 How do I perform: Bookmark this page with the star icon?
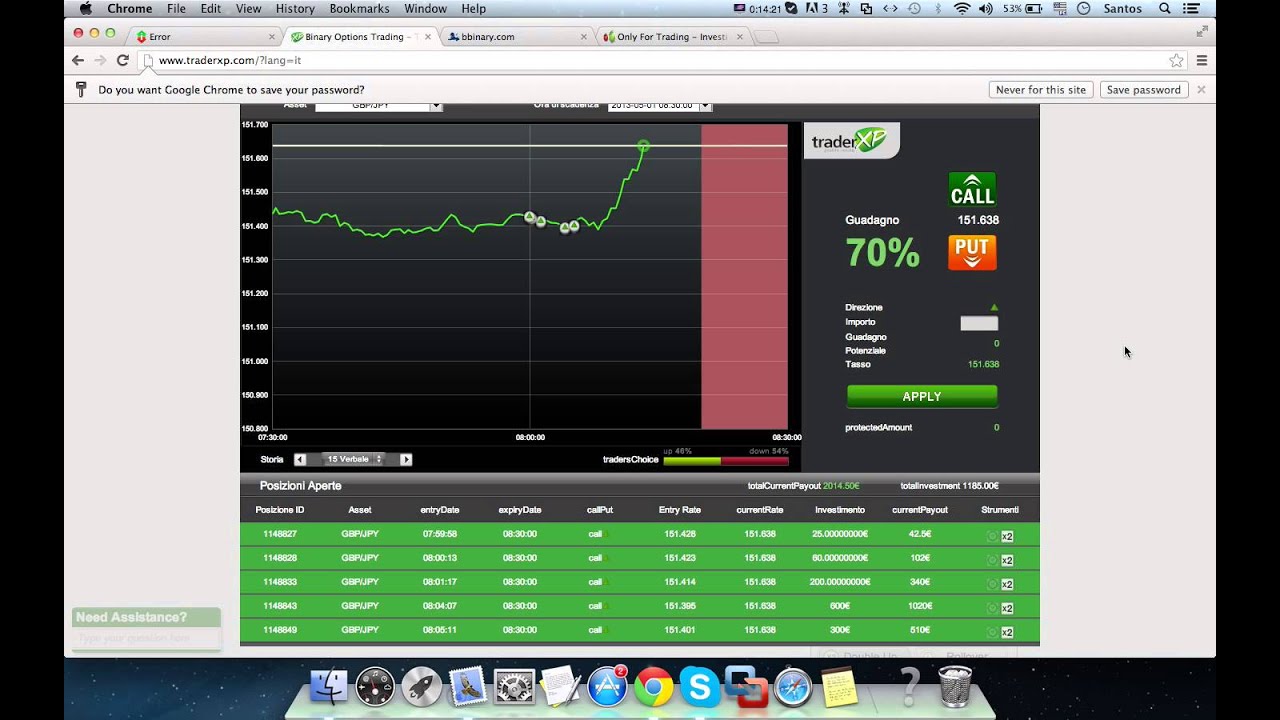click(x=1176, y=60)
